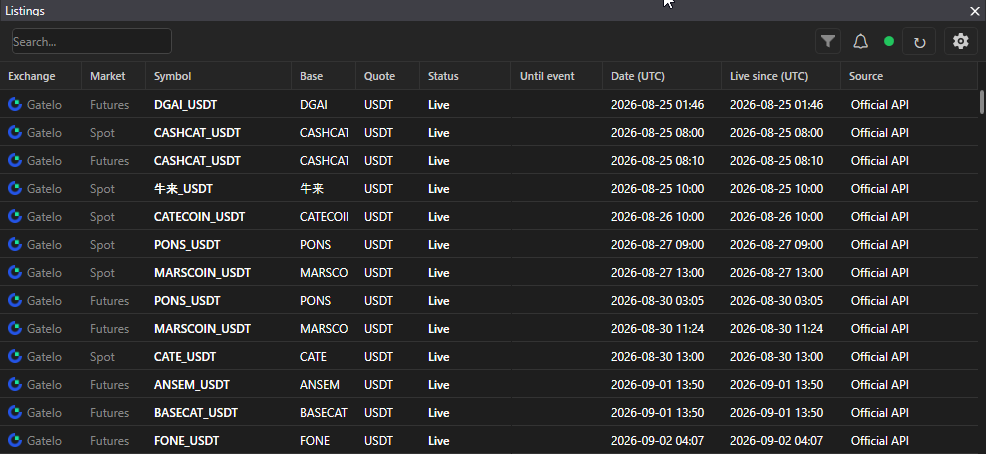Viewport: 986px width, 454px height.
Task: Click Gatelo logo in BASECAT_USDT row
Action: [15, 412]
